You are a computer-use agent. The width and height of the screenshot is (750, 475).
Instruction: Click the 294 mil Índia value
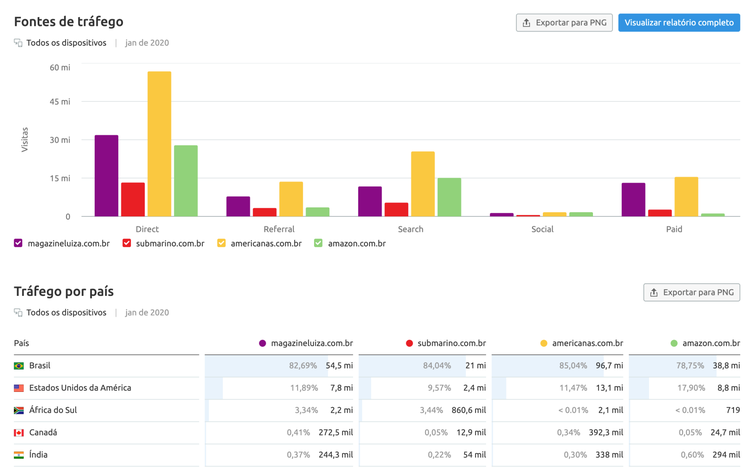pos(726,455)
